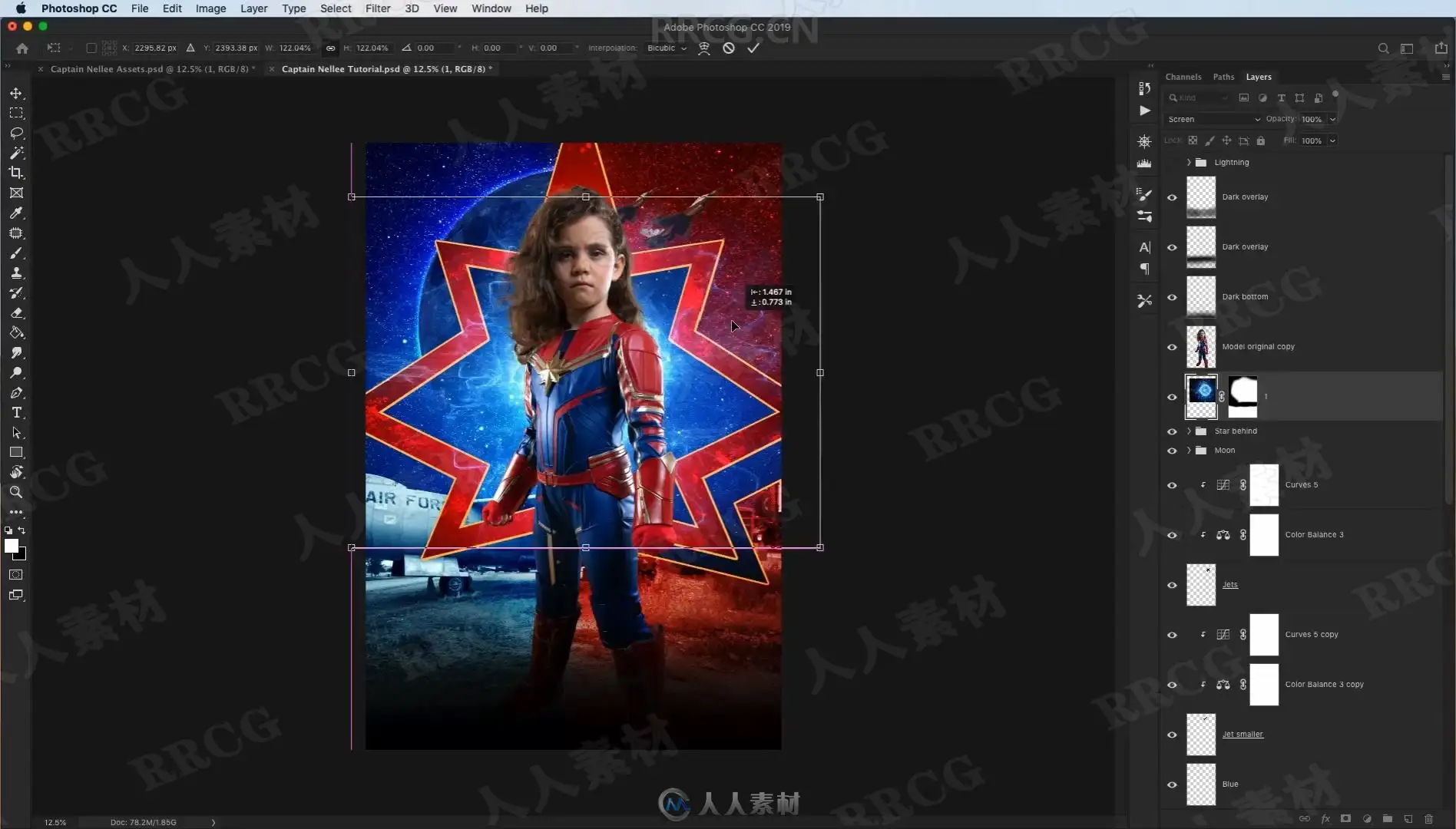The image size is (1456, 829).
Task: Add a layer mask from the panel footer
Action: (x=1345, y=819)
